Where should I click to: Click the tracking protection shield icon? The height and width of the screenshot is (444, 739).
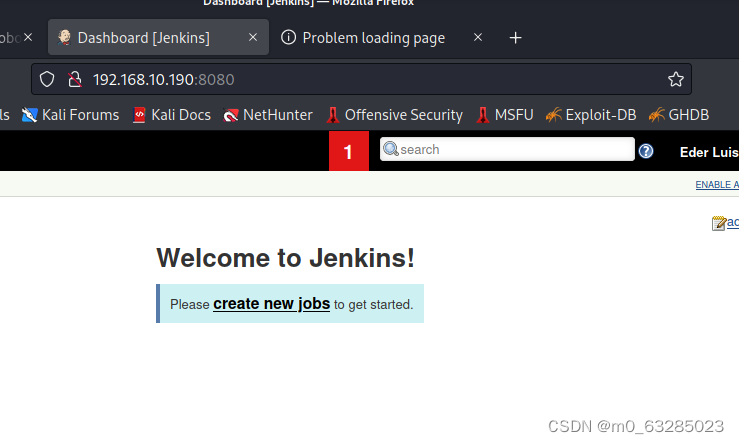[47, 79]
